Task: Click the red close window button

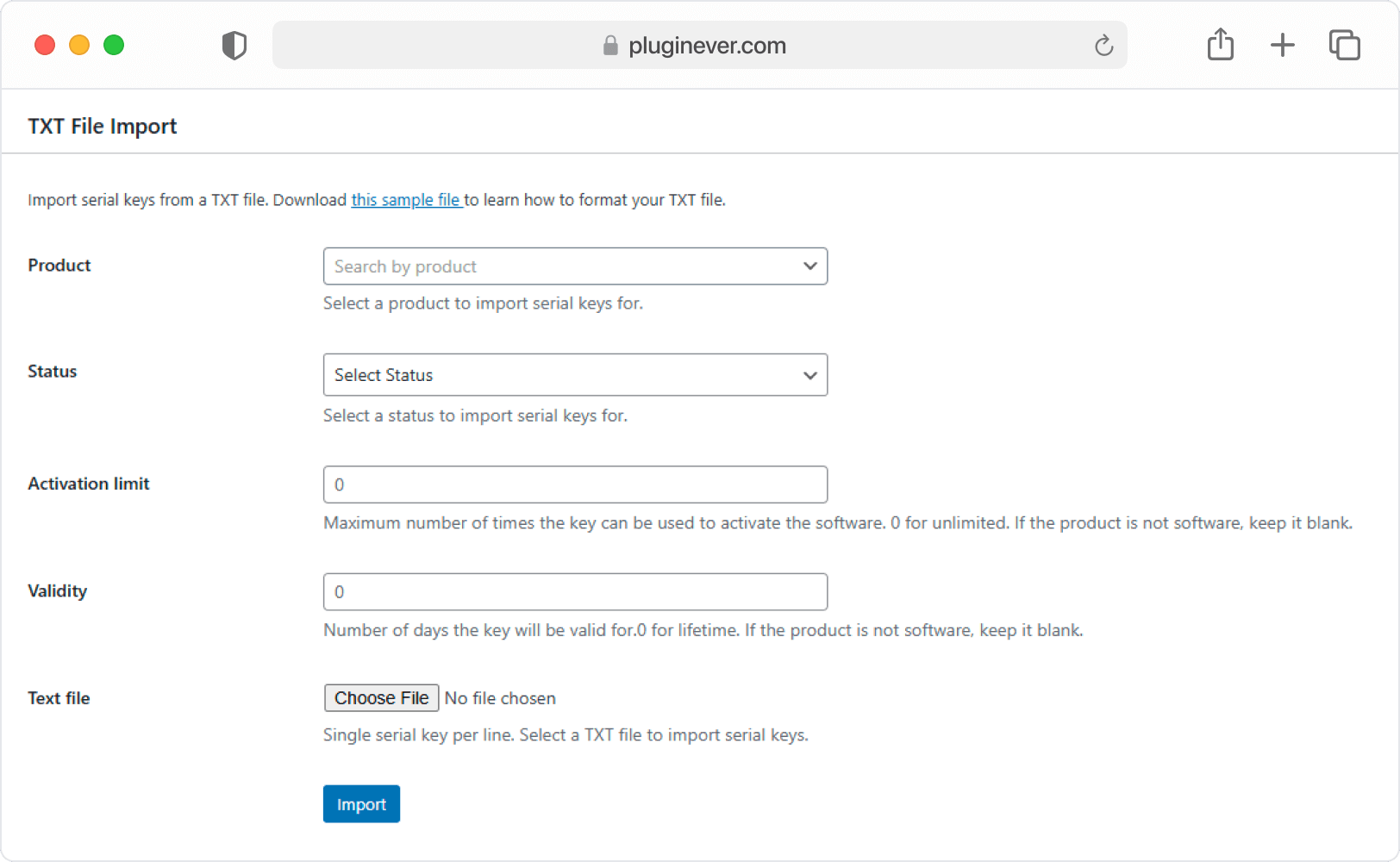Action: (x=45, y=45)
